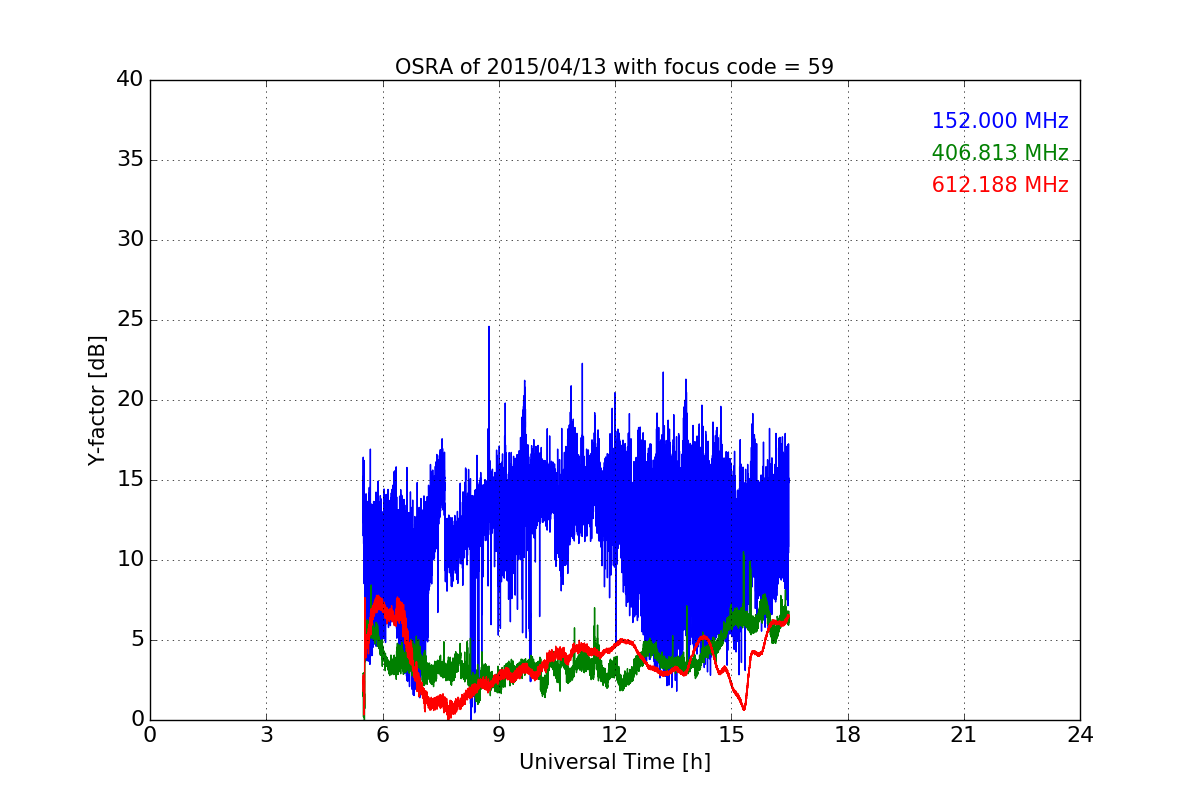The height and width of the screenshot is (800, 1200).
Task: Click the y-axis tick label 30
Action: tap(130, 240)
